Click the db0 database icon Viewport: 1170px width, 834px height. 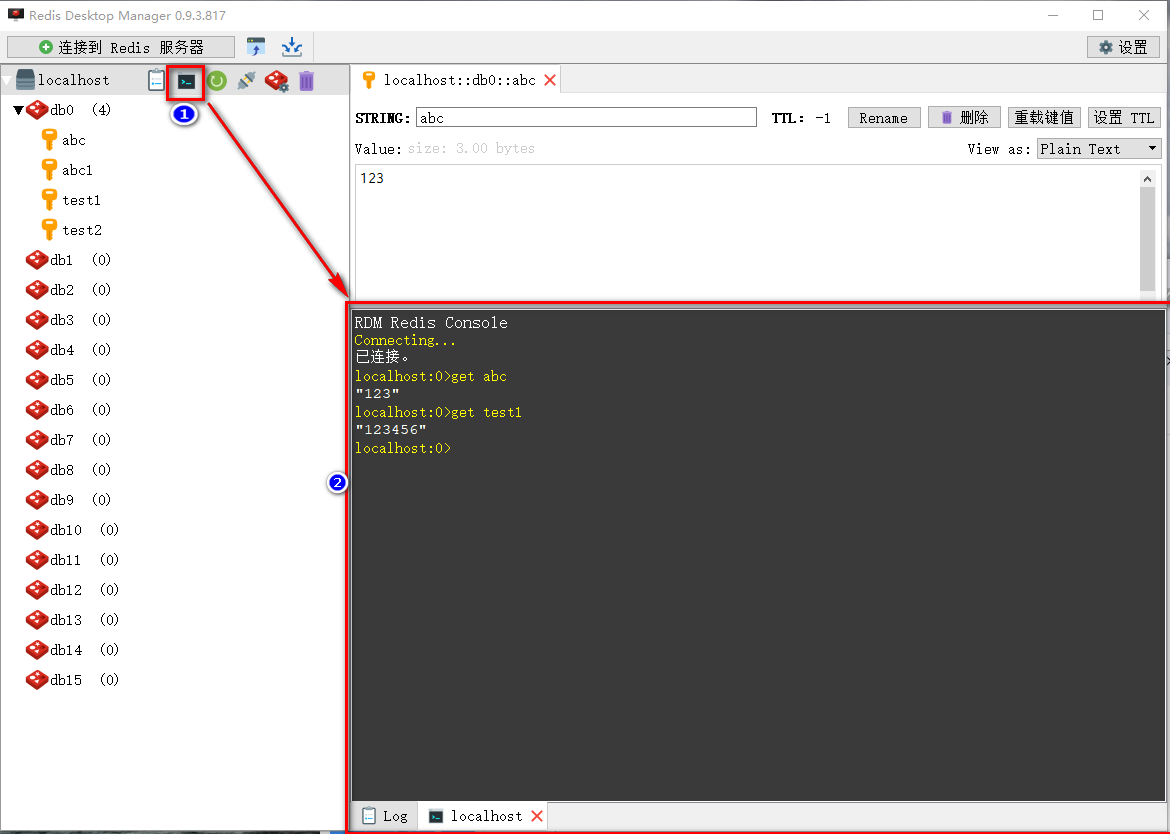point(37,110)
